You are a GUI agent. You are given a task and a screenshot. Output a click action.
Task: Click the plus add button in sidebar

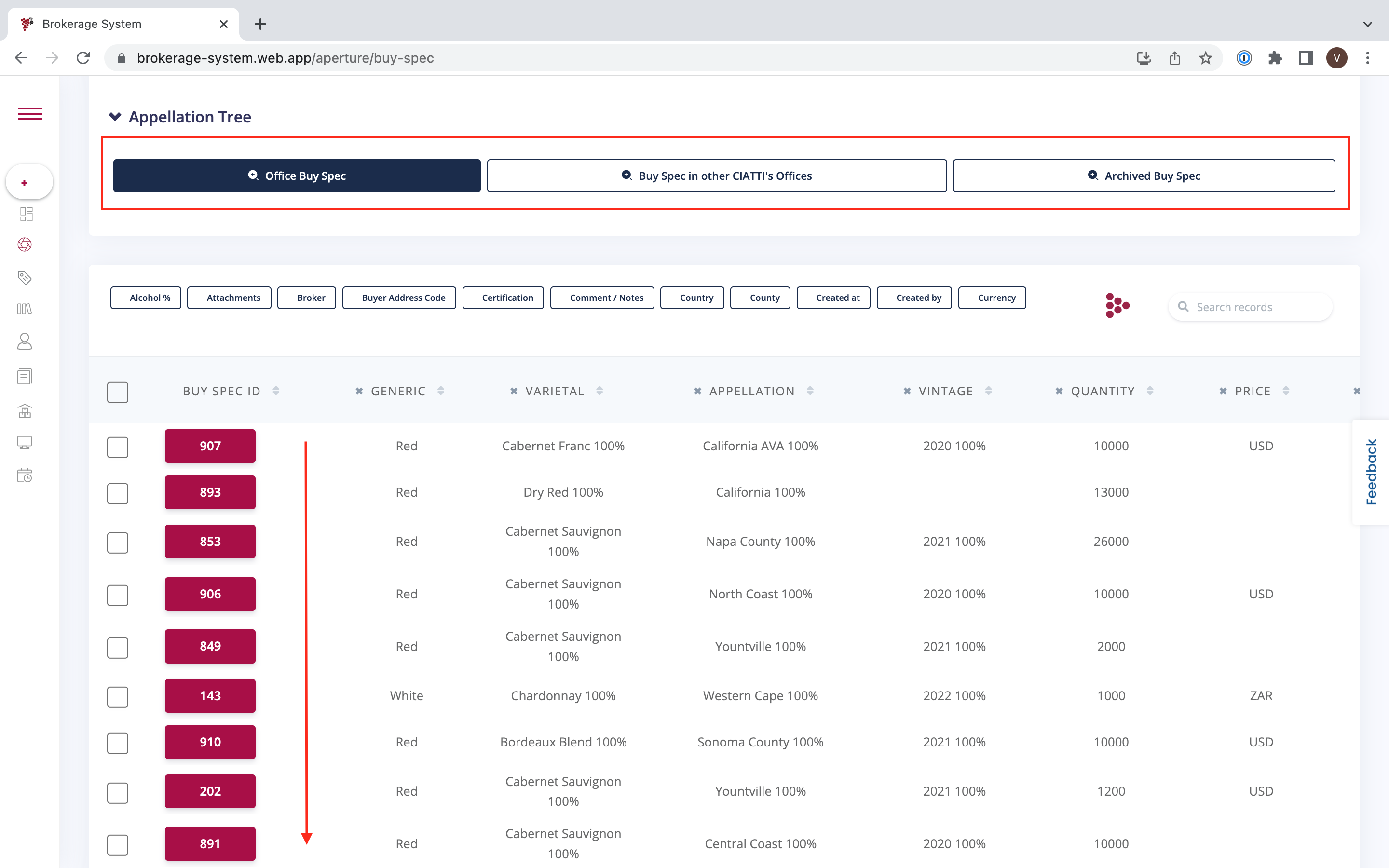click(25, 183)
